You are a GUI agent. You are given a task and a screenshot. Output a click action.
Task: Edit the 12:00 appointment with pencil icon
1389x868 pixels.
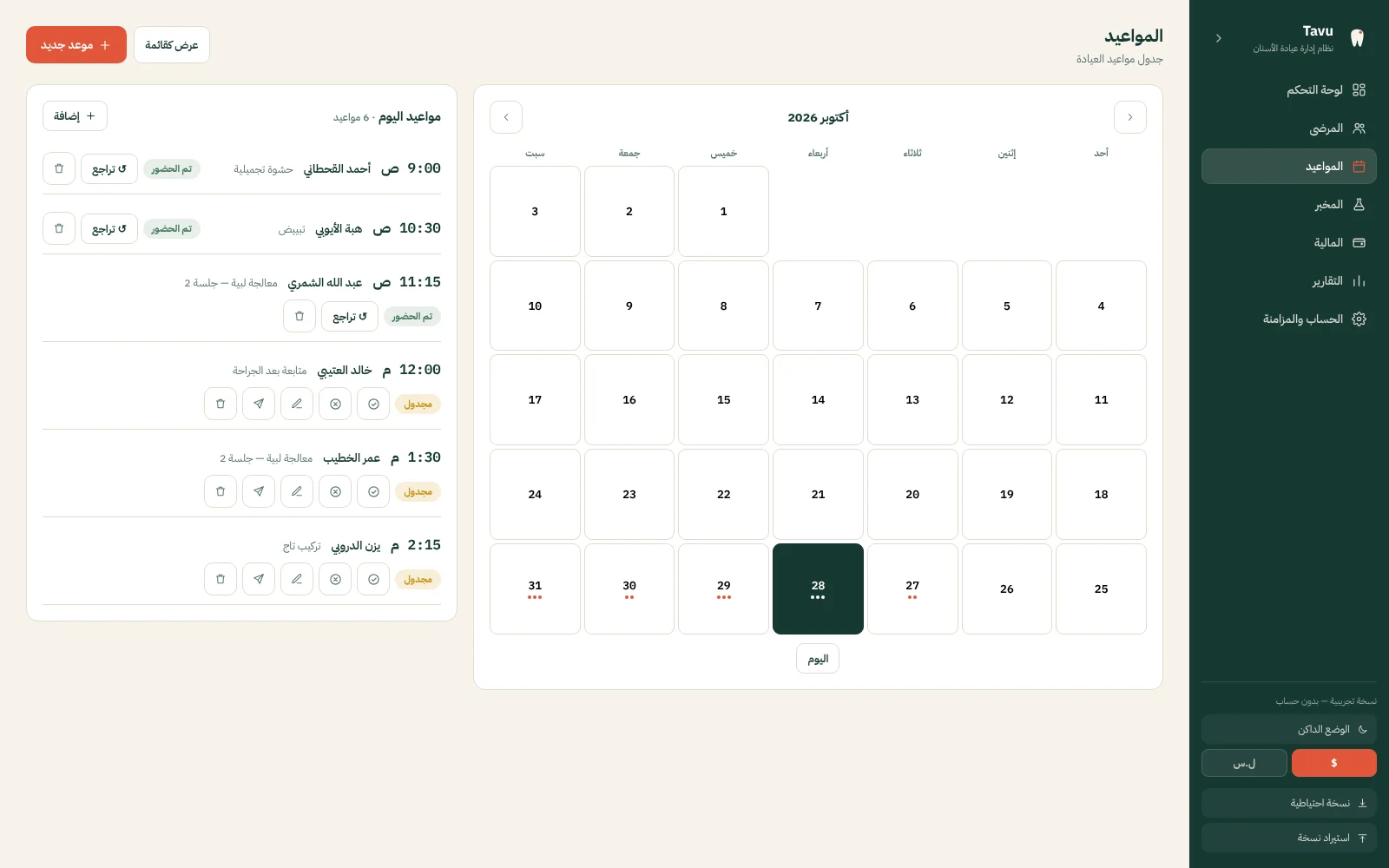coord(297,404)
